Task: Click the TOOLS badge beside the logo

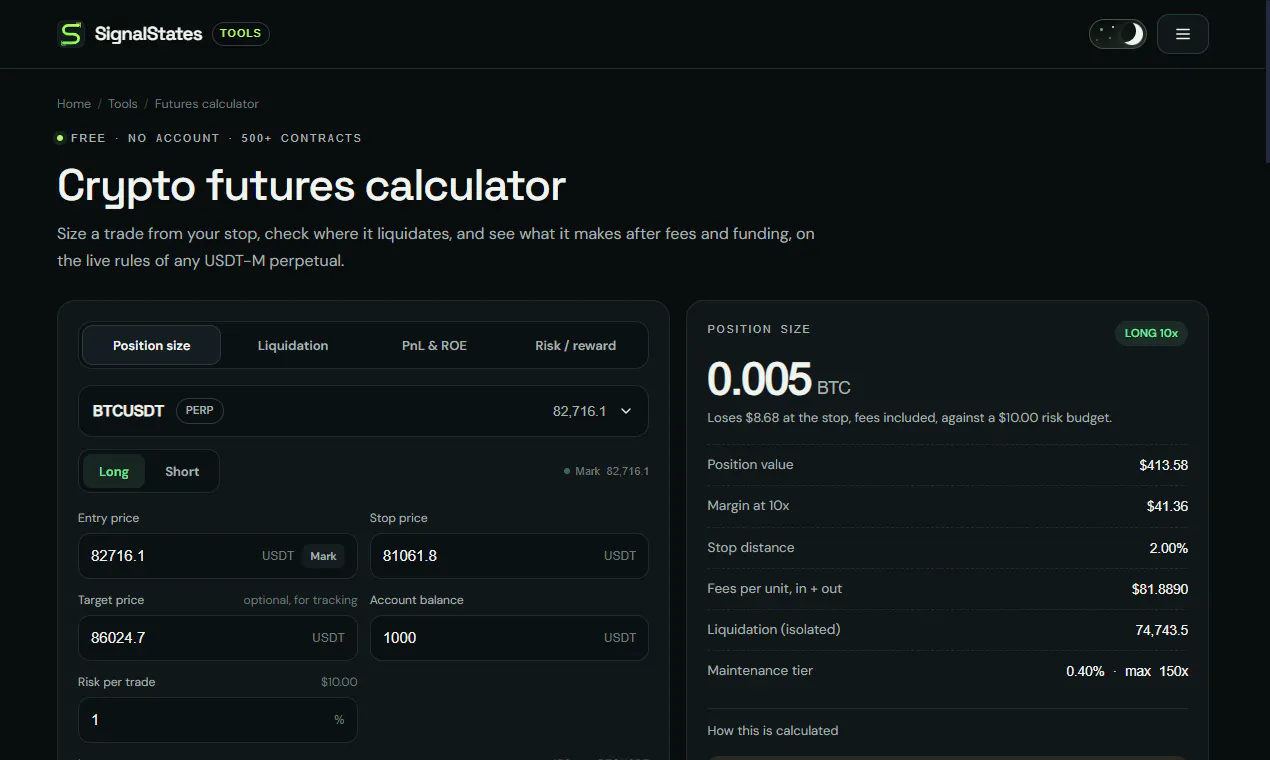Action: tap(241, 34)
